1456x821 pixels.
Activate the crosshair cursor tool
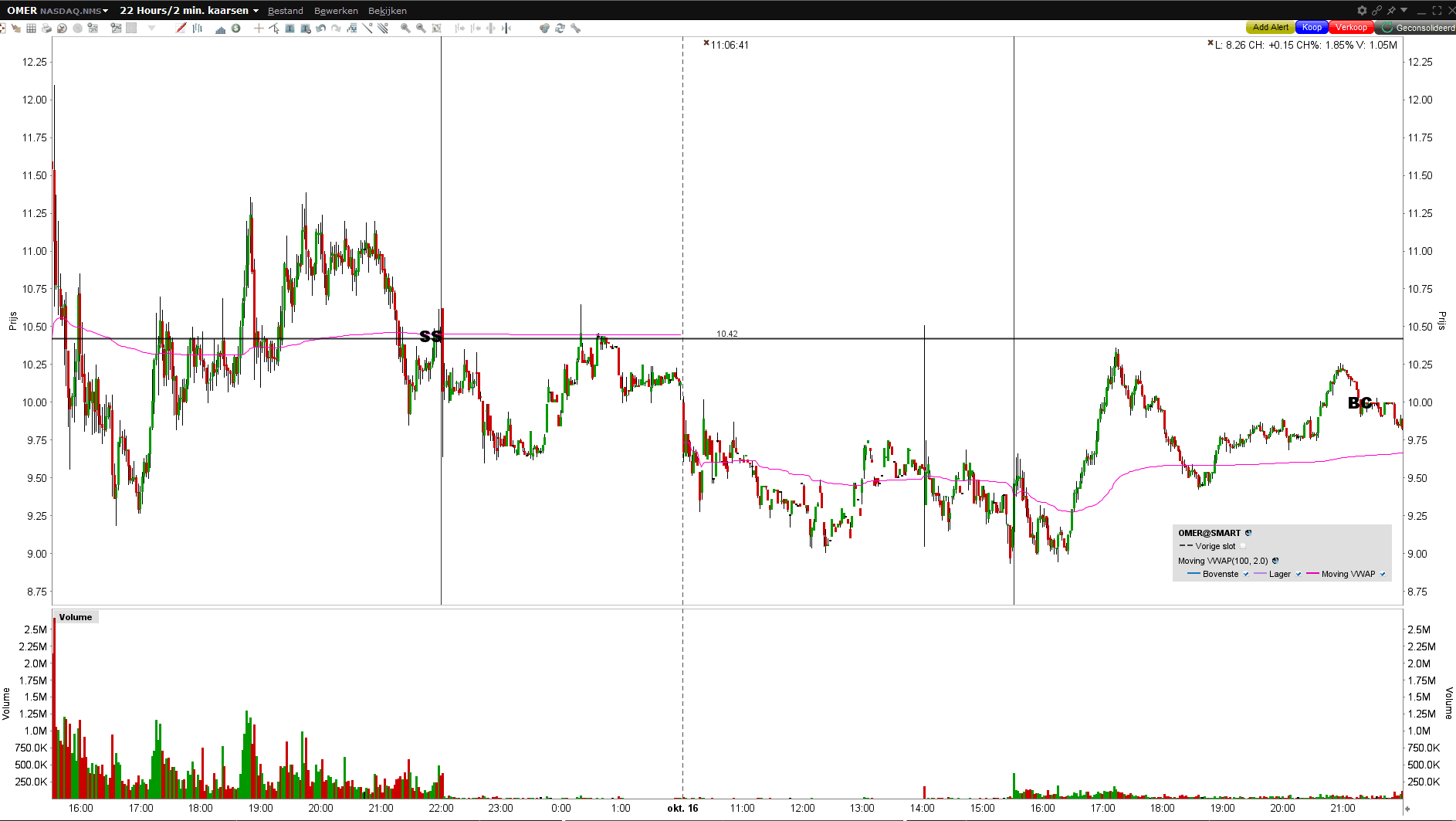(x=259, y=28)
